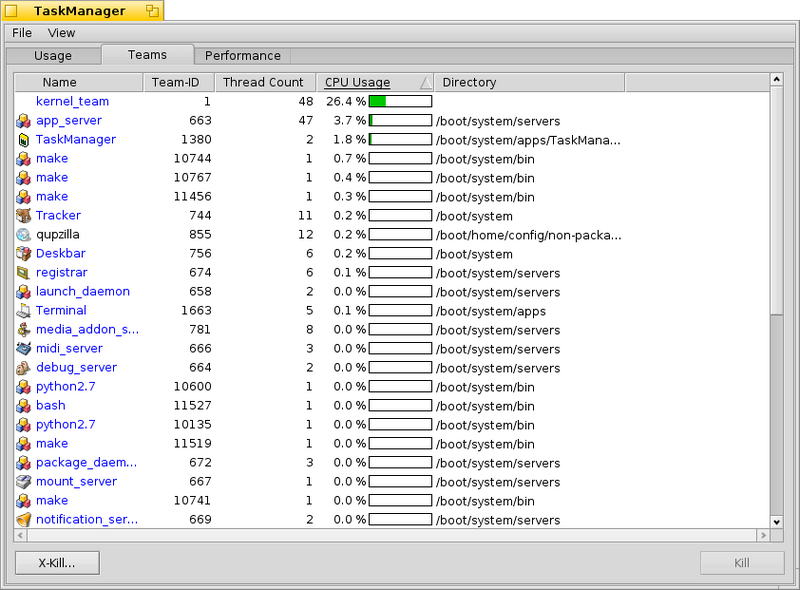Select the Teams tab
Image resolution: width=800 pixels, height=590 pixels.
click(147, 55)
